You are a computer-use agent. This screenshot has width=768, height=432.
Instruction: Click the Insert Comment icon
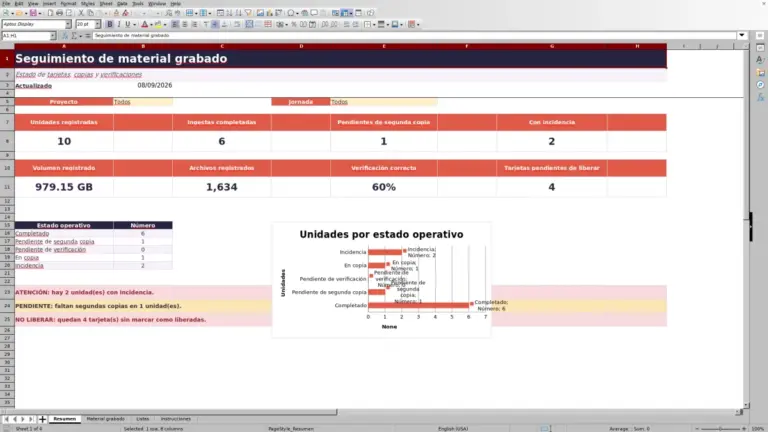pyautogui.click(x=314, y=13)
